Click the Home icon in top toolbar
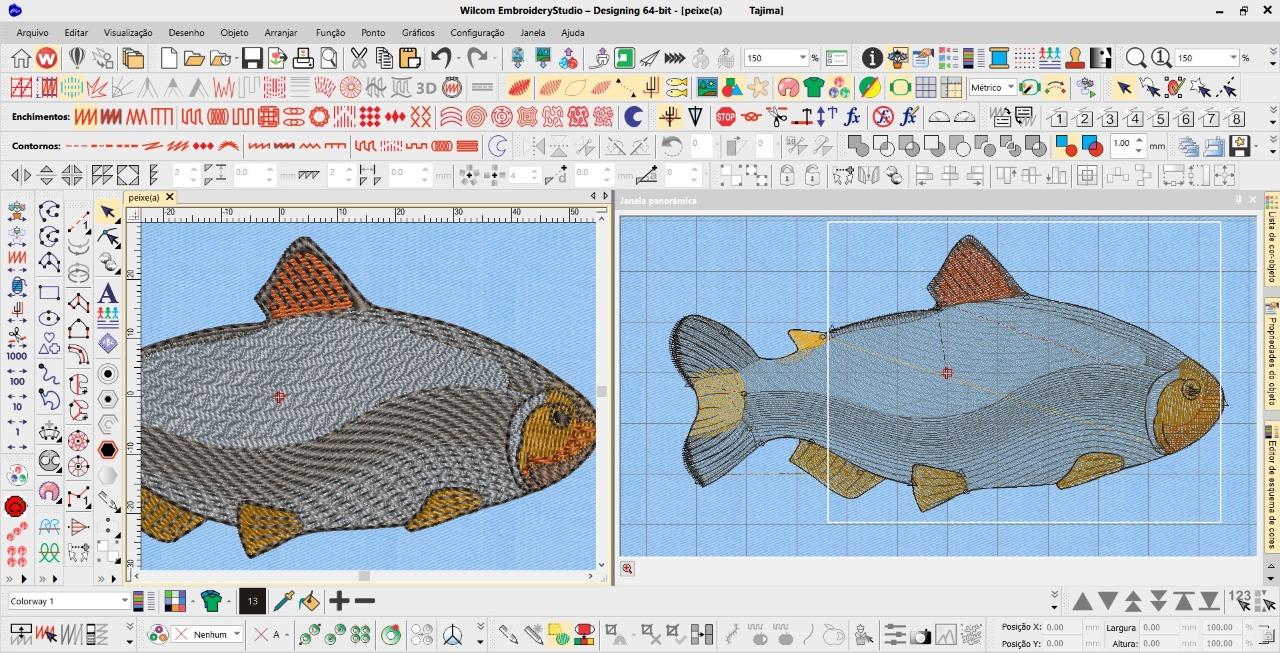Viewport: 1280px width, 653px height. 20,59
